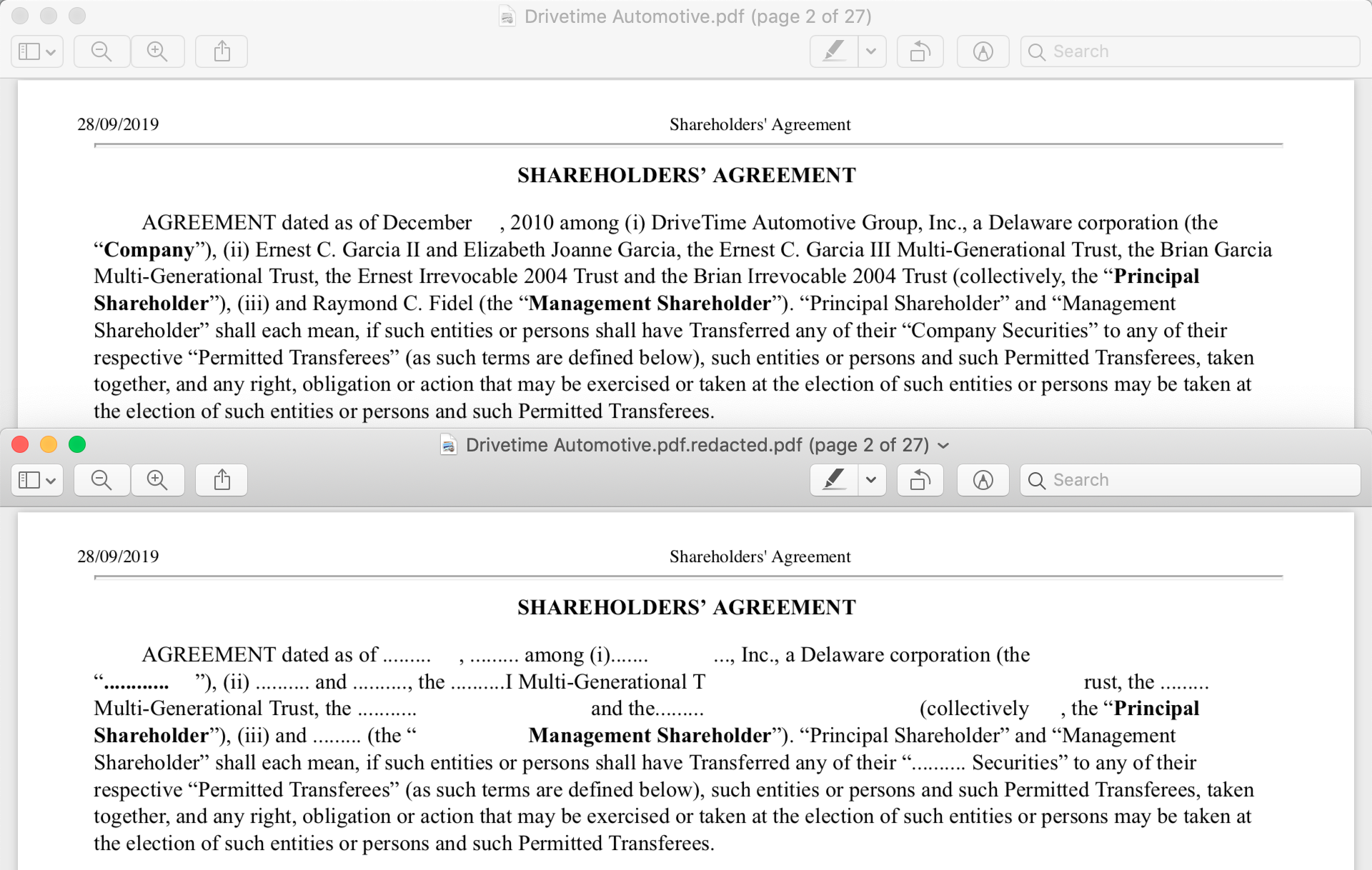The image size is (1372, 870).
Task: Zoom out in the redacted PDF window
Action: [x=101, y=480]
